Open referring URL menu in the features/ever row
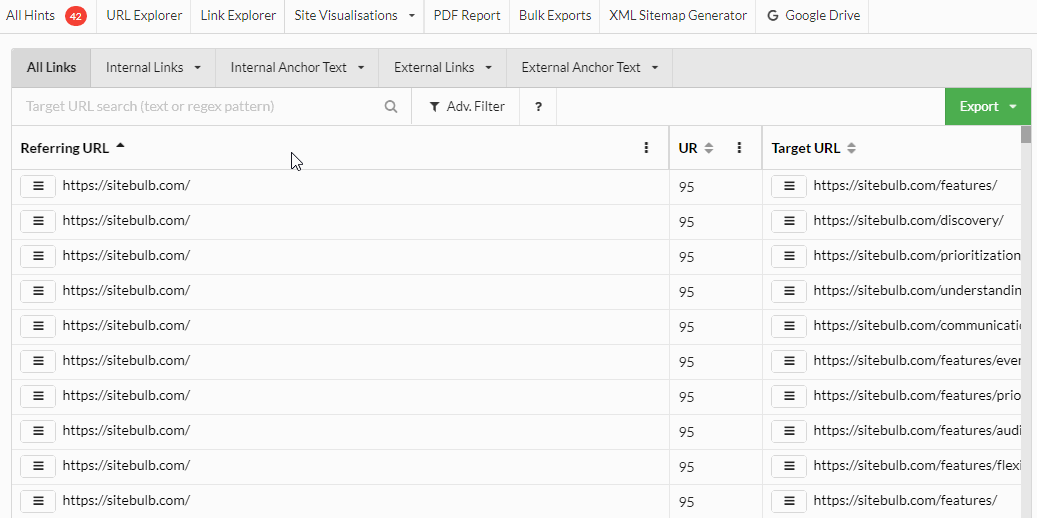 pyautogui.click(x=38, y=361)
